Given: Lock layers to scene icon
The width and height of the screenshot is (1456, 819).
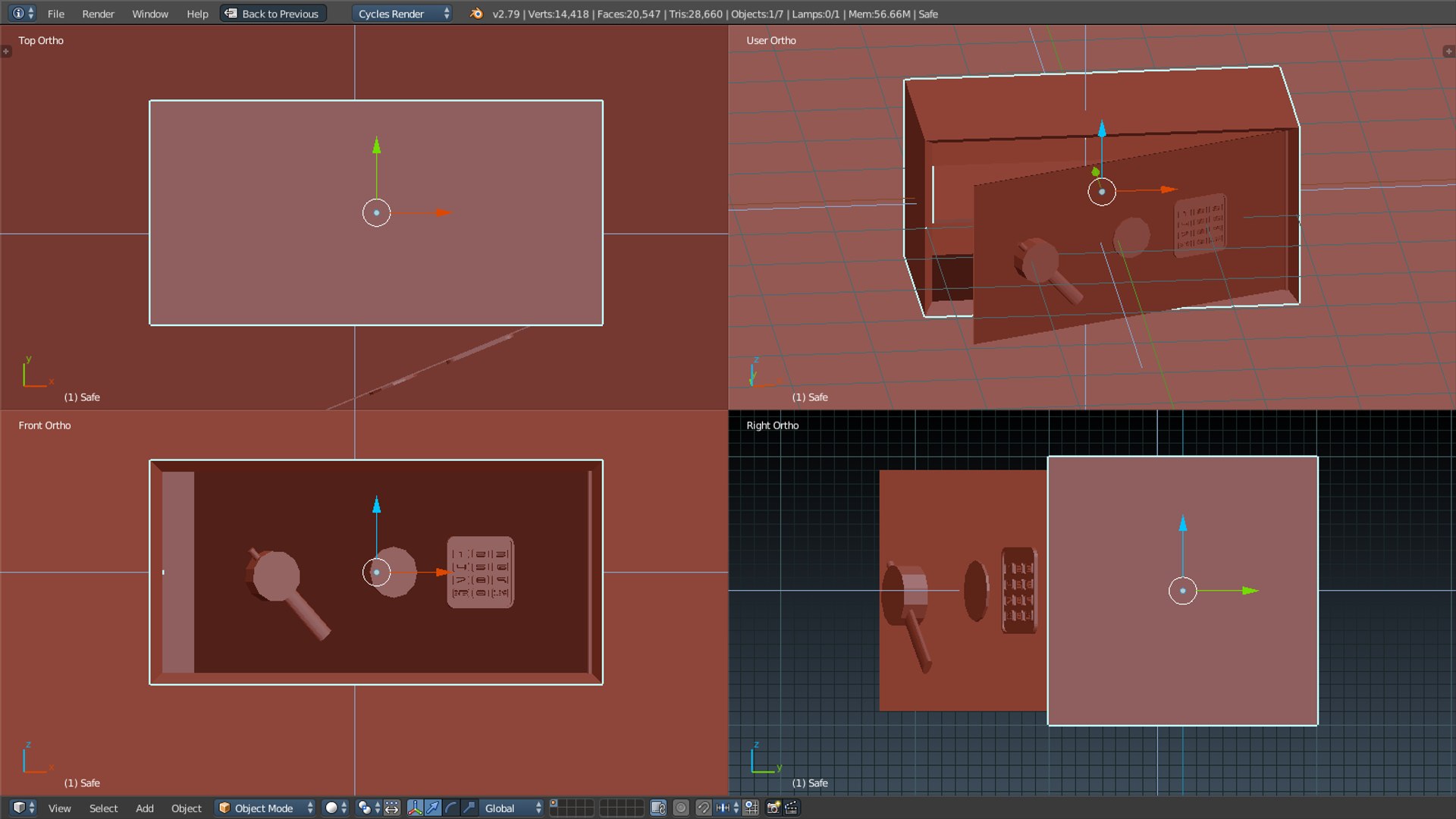Looking at the screenshot, I should [x=658, y=808].
